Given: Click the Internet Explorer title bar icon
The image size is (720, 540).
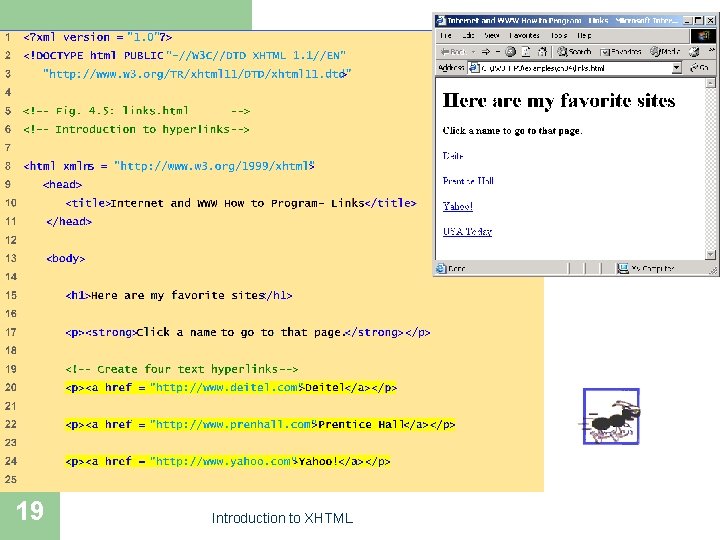Looking at the screenshot, I should pos(441,20).
